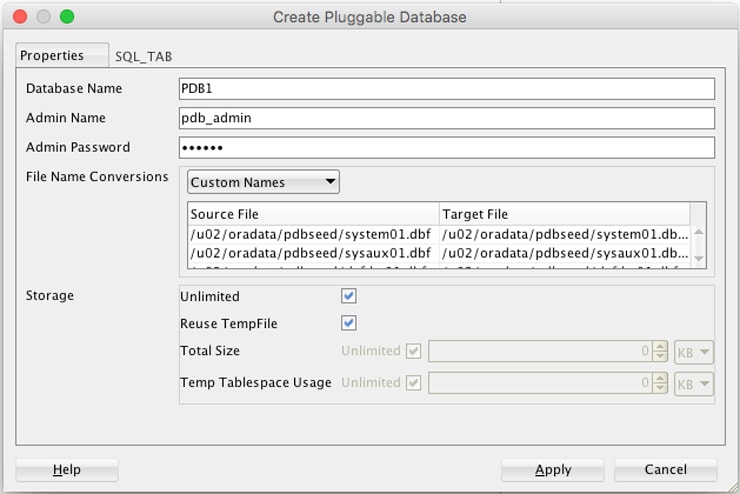The image size is (740, 494).
Task: Click the Apply button
Action: pyautogui.click(x=552, y=470)
